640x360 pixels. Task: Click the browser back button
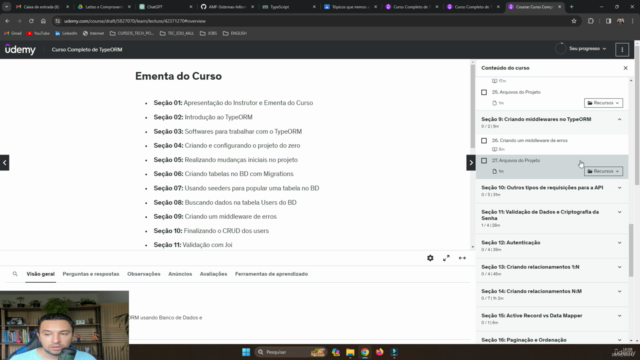pyautogui.click(x=7, y=21)
